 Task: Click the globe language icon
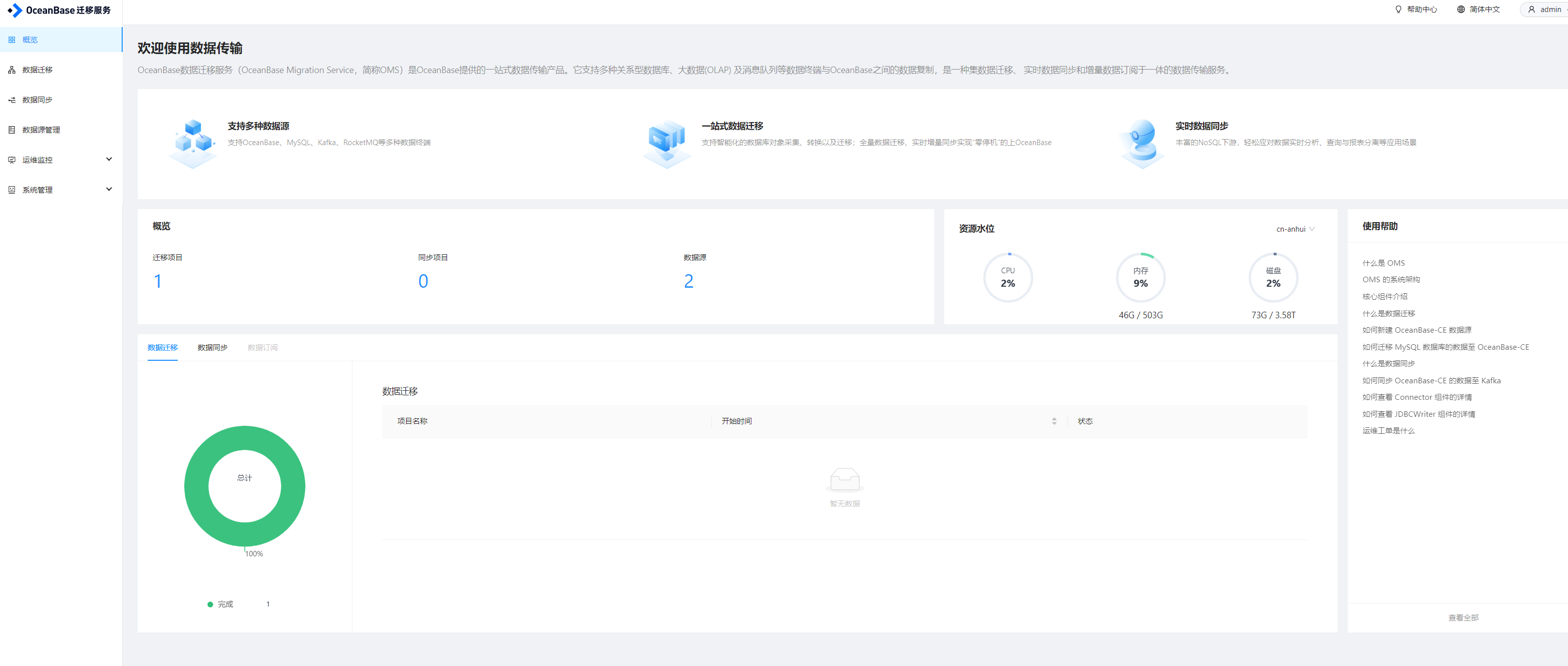click(1460, 10)
